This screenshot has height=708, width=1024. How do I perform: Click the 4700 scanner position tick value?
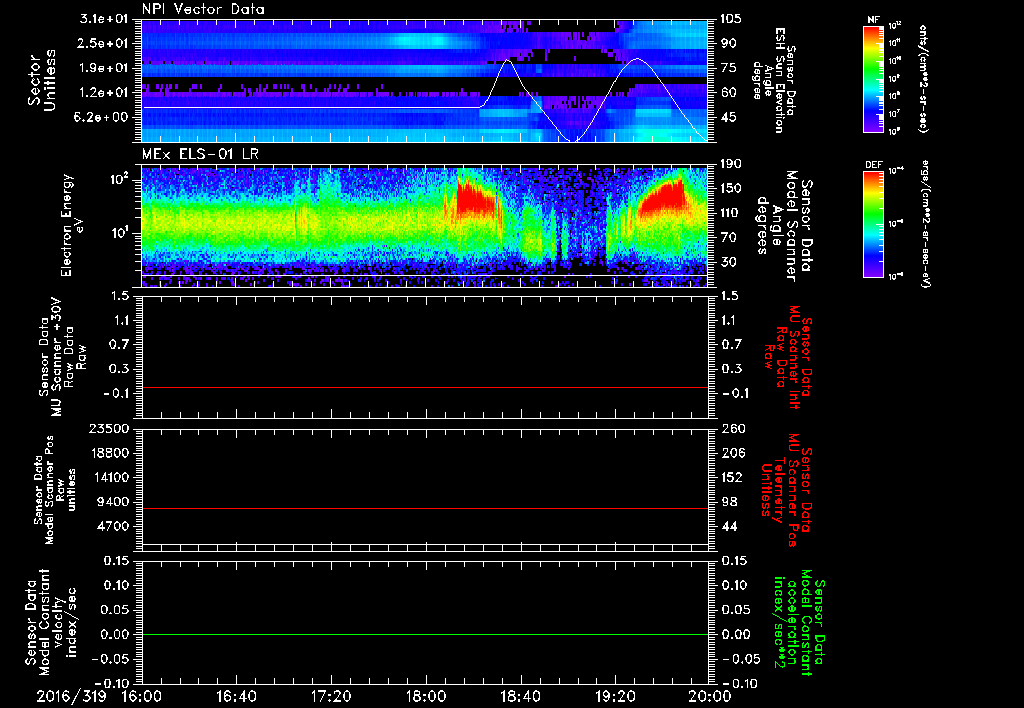coord(112,526)
